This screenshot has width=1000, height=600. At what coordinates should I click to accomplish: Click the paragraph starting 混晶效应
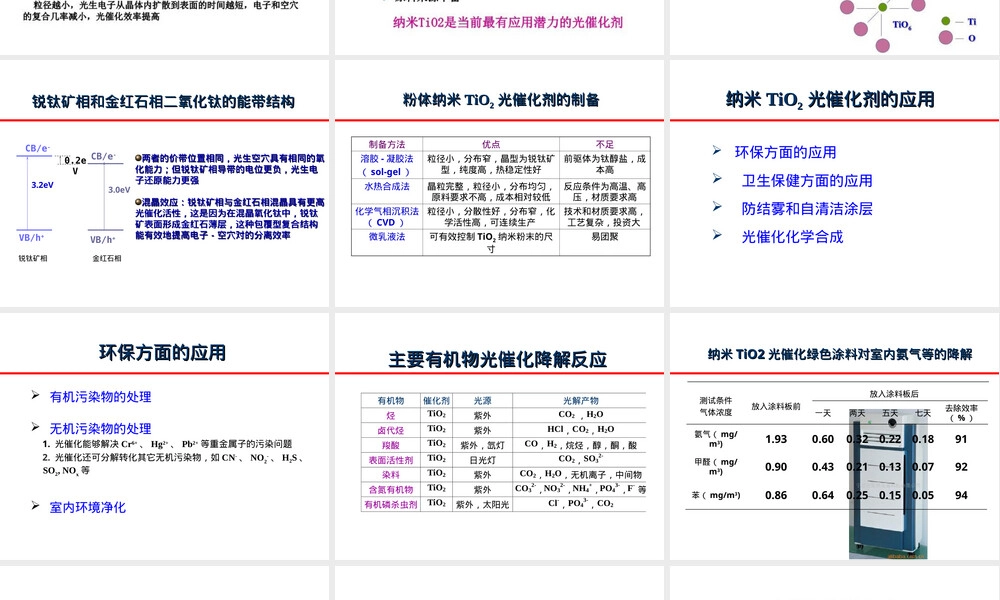click(x=230, y=218)
